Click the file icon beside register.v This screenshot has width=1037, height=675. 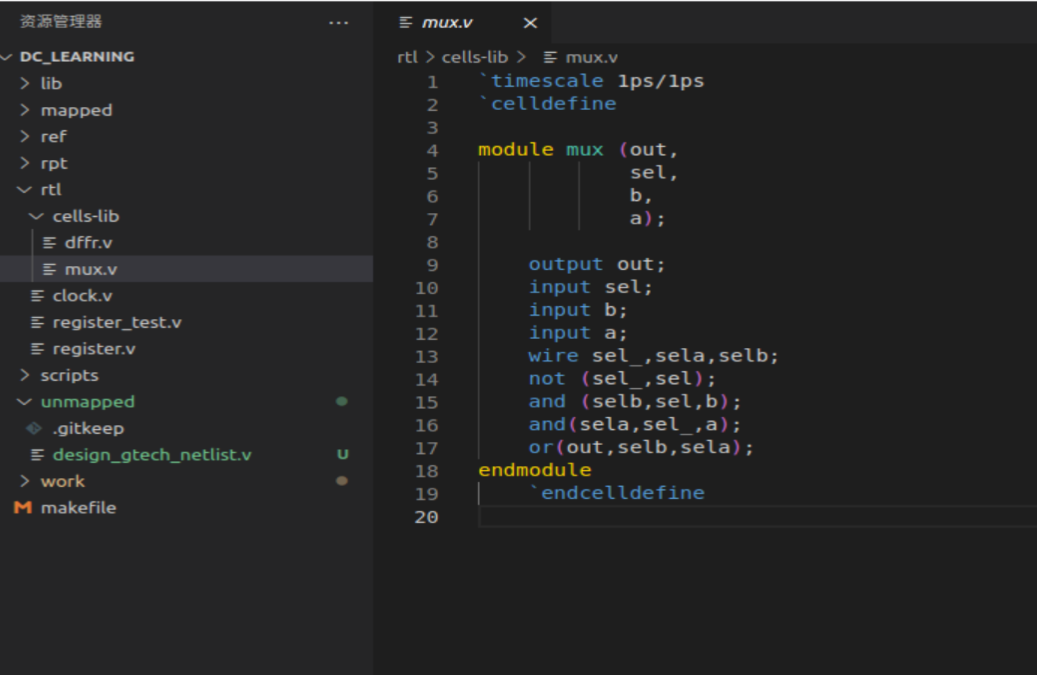37,348
